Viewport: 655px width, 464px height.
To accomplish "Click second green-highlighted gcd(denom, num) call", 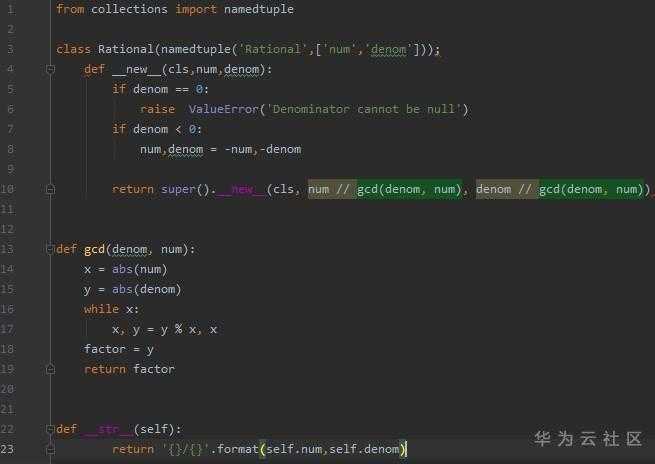I will click(591, 189).
